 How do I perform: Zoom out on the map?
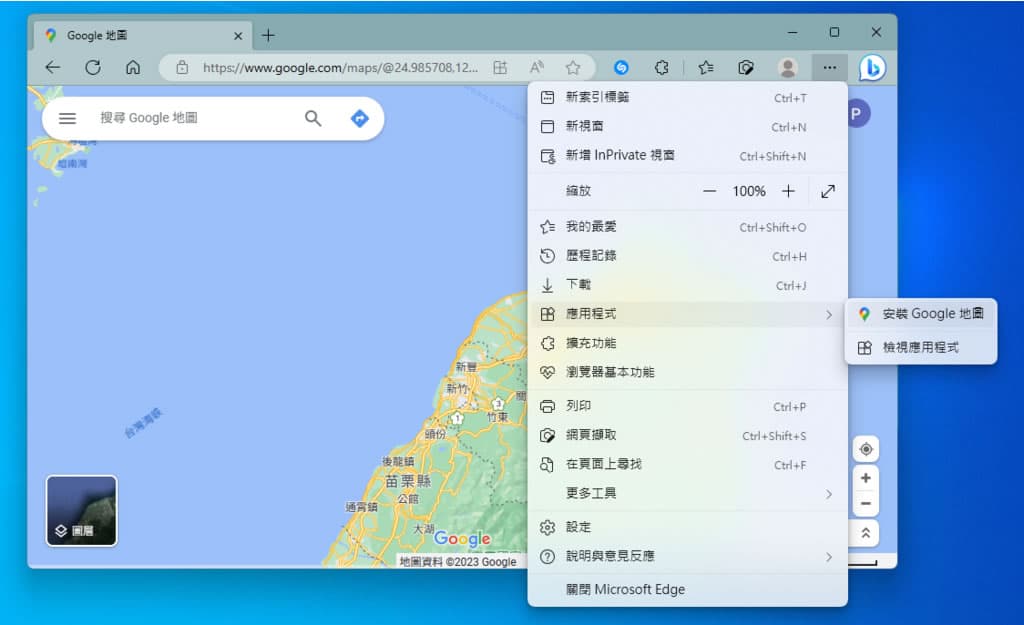866,504
